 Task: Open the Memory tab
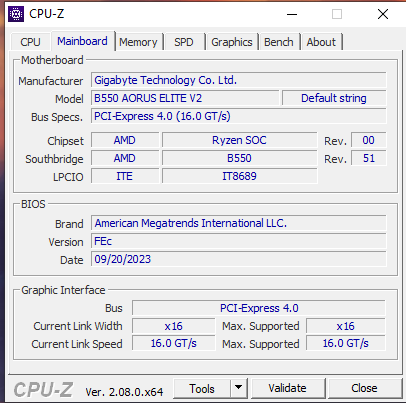click(x=138, y=42)
